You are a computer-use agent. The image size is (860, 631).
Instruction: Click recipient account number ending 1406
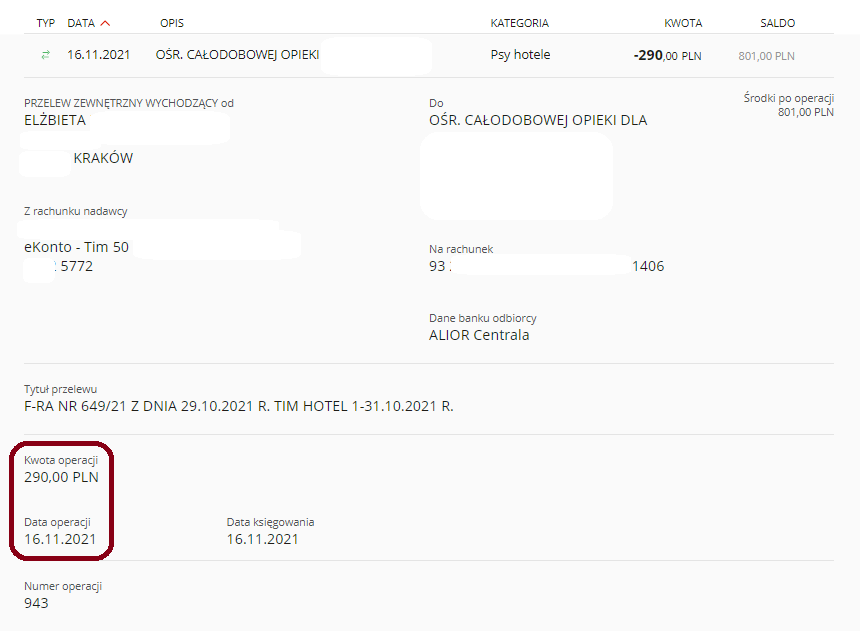pos(546,266)
